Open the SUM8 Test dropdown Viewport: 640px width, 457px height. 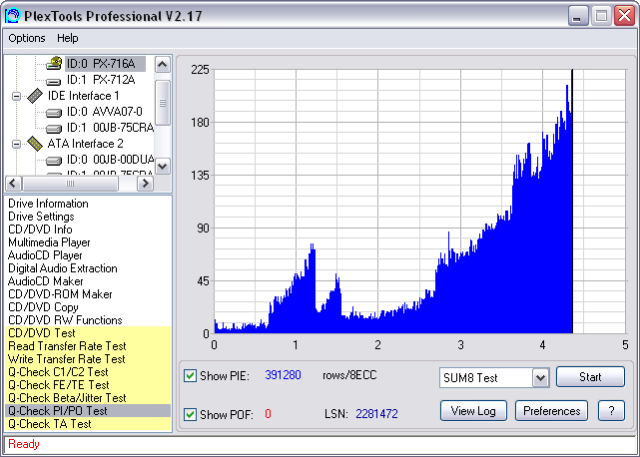tap(540, 377)
